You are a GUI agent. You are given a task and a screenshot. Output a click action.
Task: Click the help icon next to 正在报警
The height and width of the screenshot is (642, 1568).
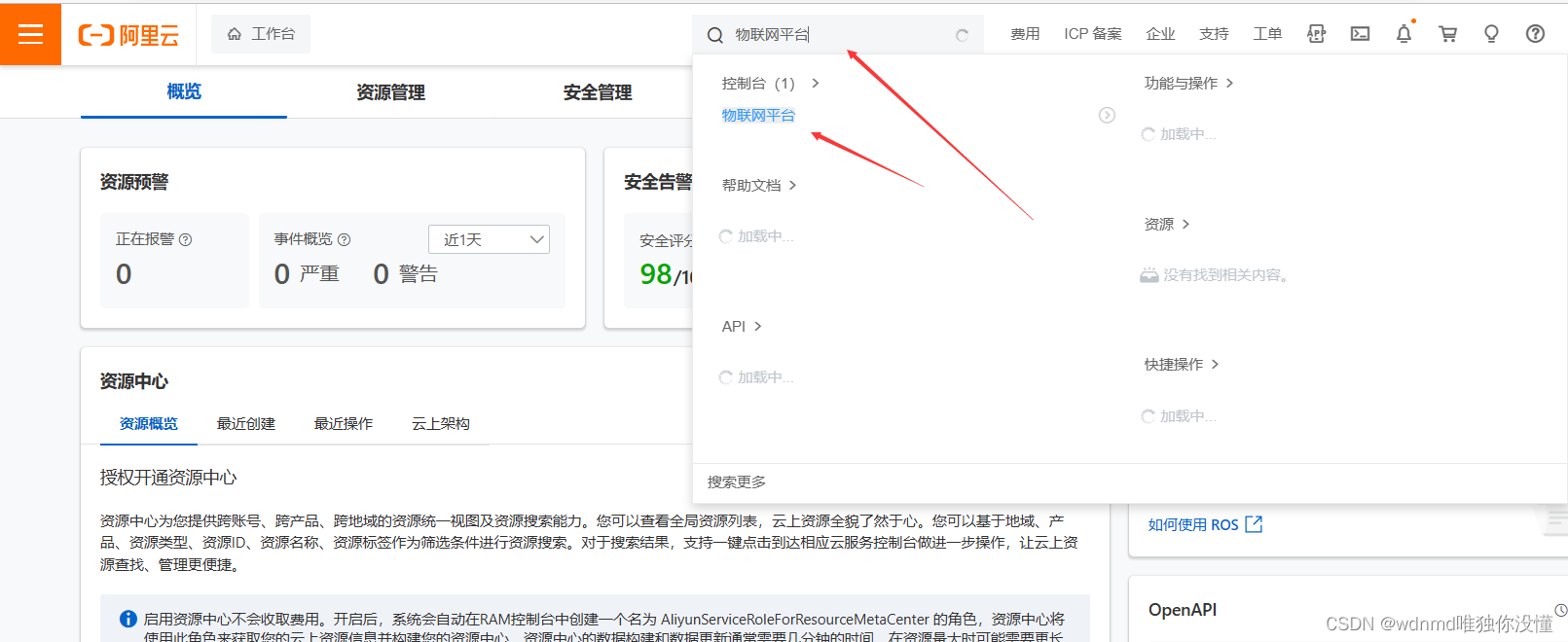pos(185,239)
